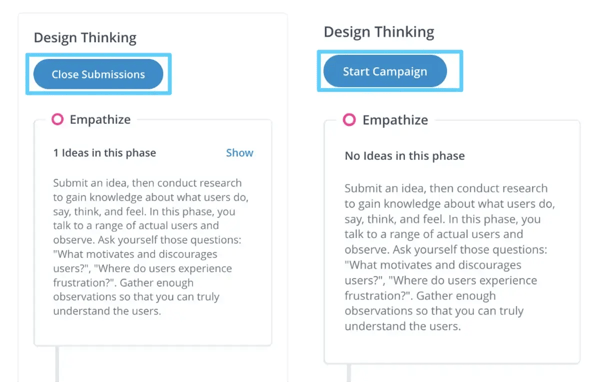Select the right Empathize pink circle icon
This screenshot has height=382, width=602.
pos(349,120)
